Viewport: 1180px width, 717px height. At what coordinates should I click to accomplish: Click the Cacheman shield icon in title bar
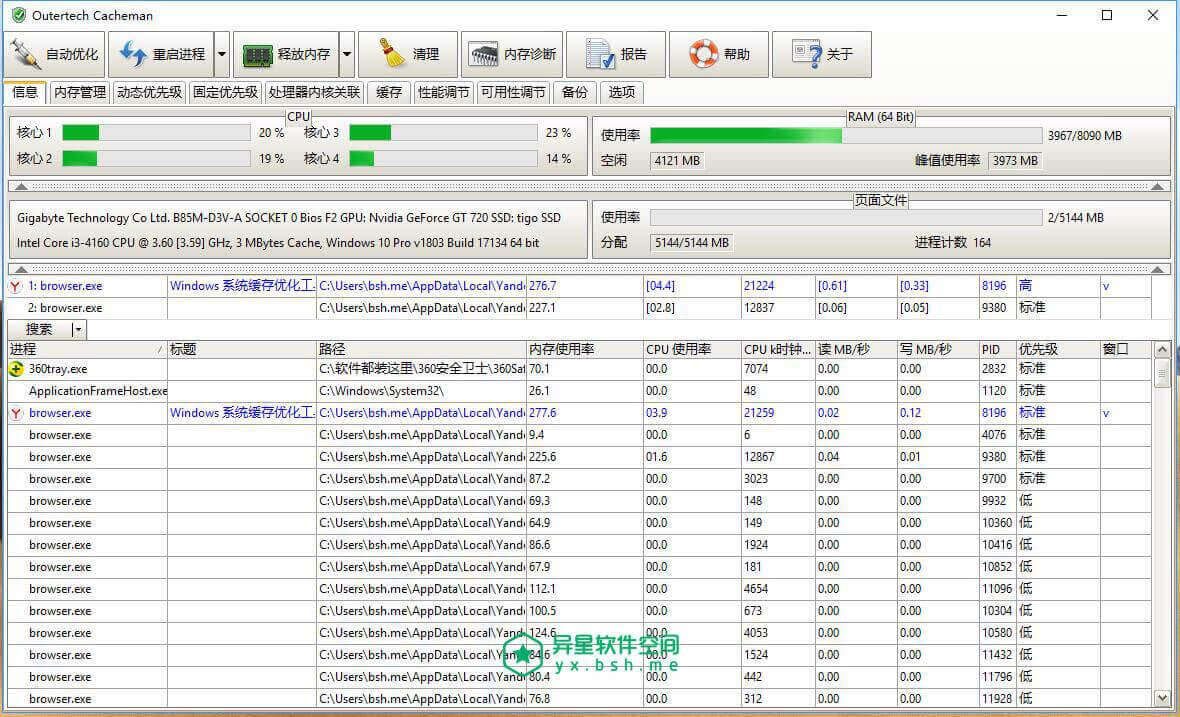tap(19, 15)
